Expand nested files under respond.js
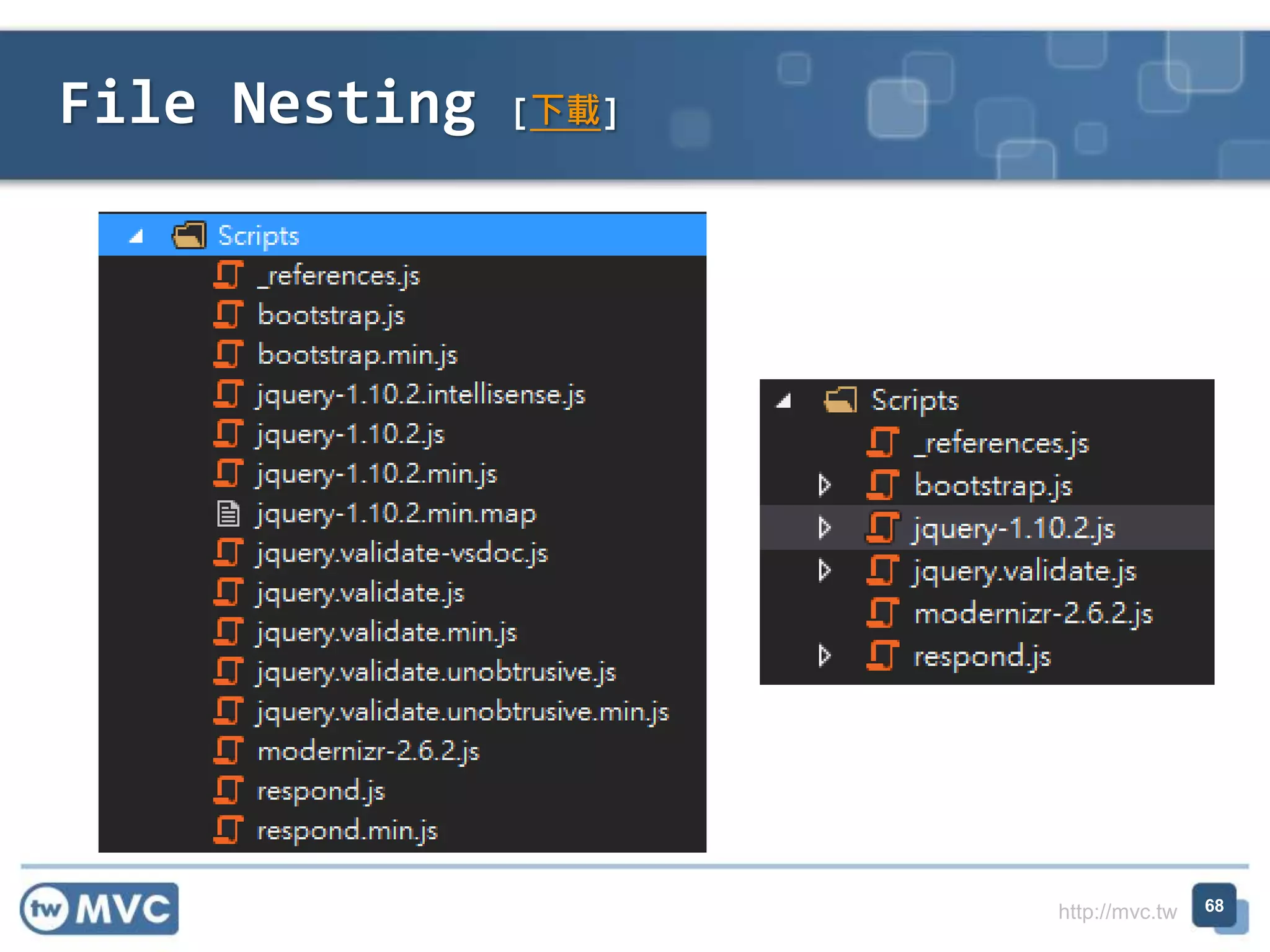The image size is (1270, 952). click(824, 656)
